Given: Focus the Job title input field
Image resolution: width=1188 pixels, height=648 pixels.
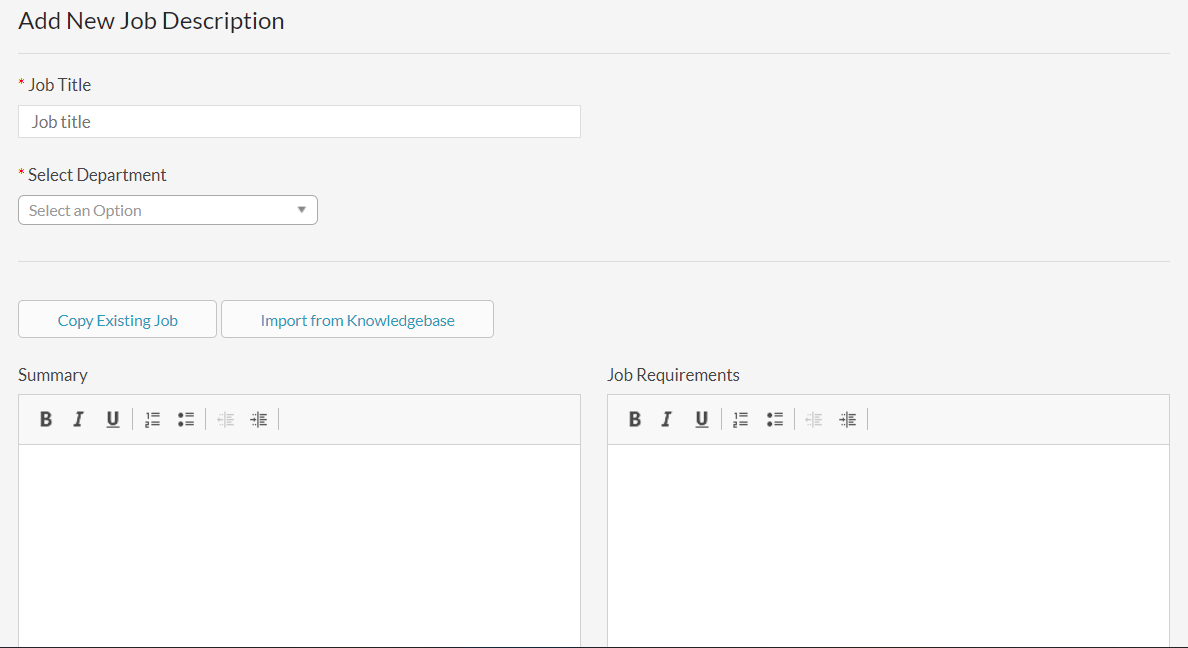Looking at the screenshot, I should (299, 121).
